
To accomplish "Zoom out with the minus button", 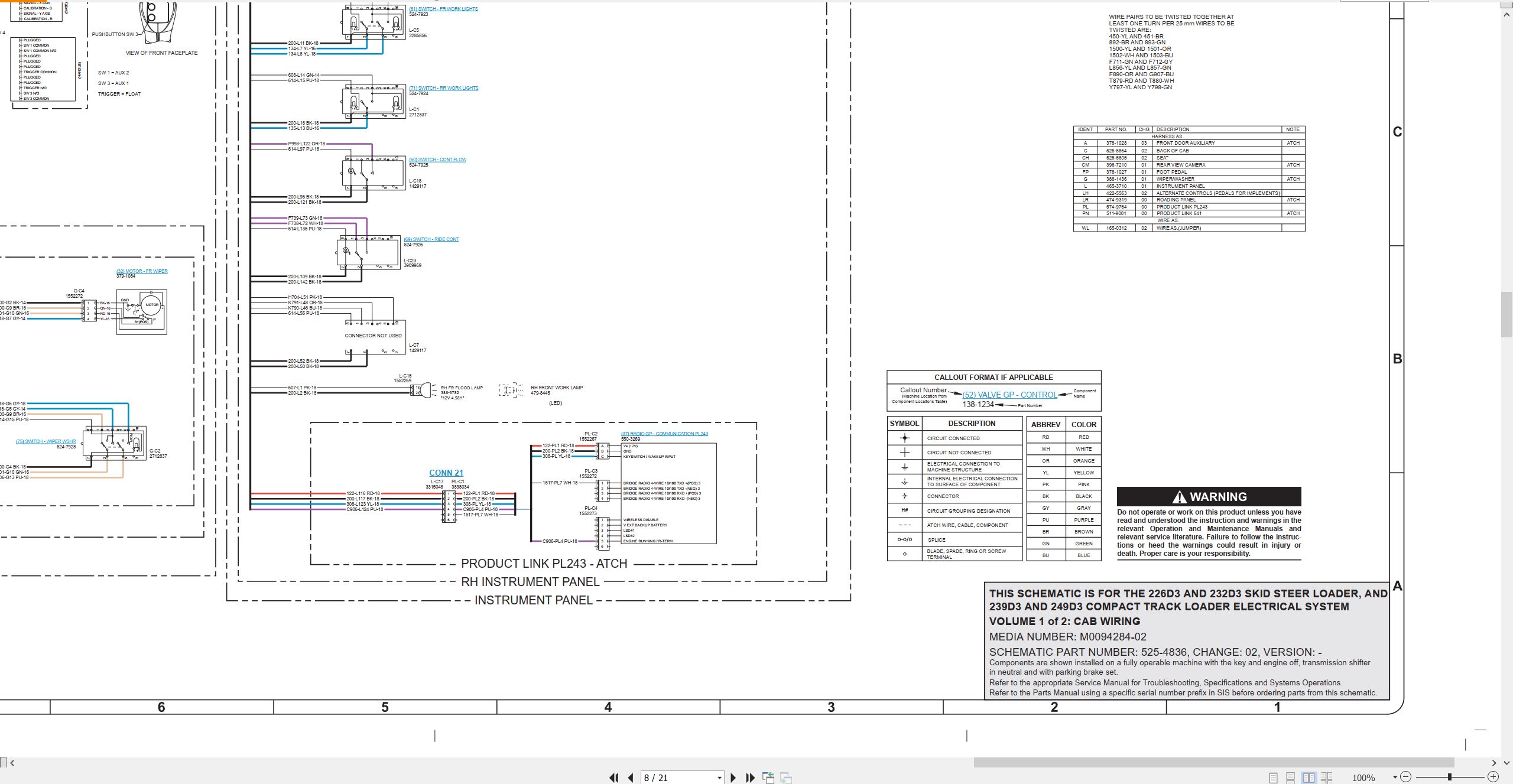I will coord(1406,777).
